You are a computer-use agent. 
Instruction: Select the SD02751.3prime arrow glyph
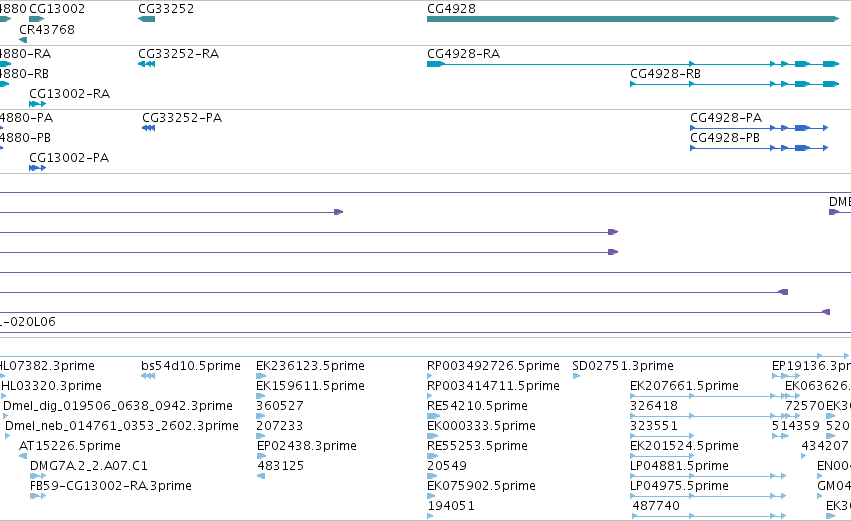pyautogui.click(x=576, y=376)
